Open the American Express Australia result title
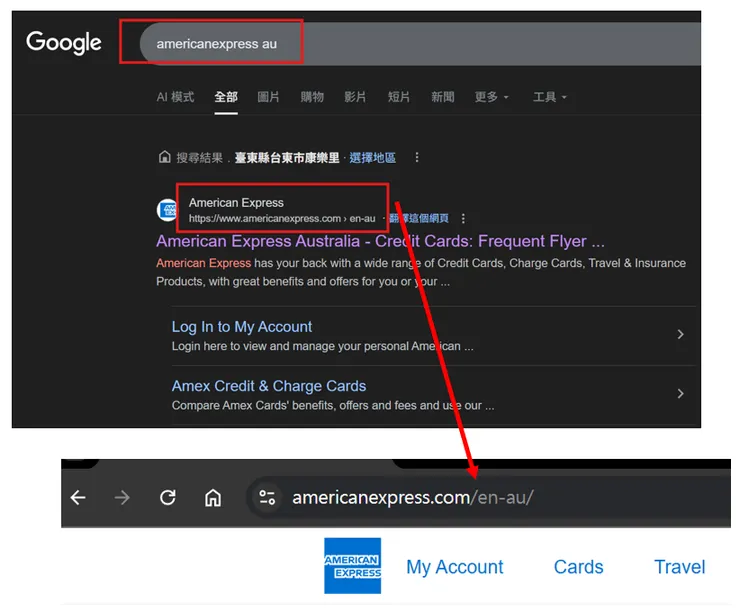The height and width of the screenshot is (609, 740). tap(380, 241)
